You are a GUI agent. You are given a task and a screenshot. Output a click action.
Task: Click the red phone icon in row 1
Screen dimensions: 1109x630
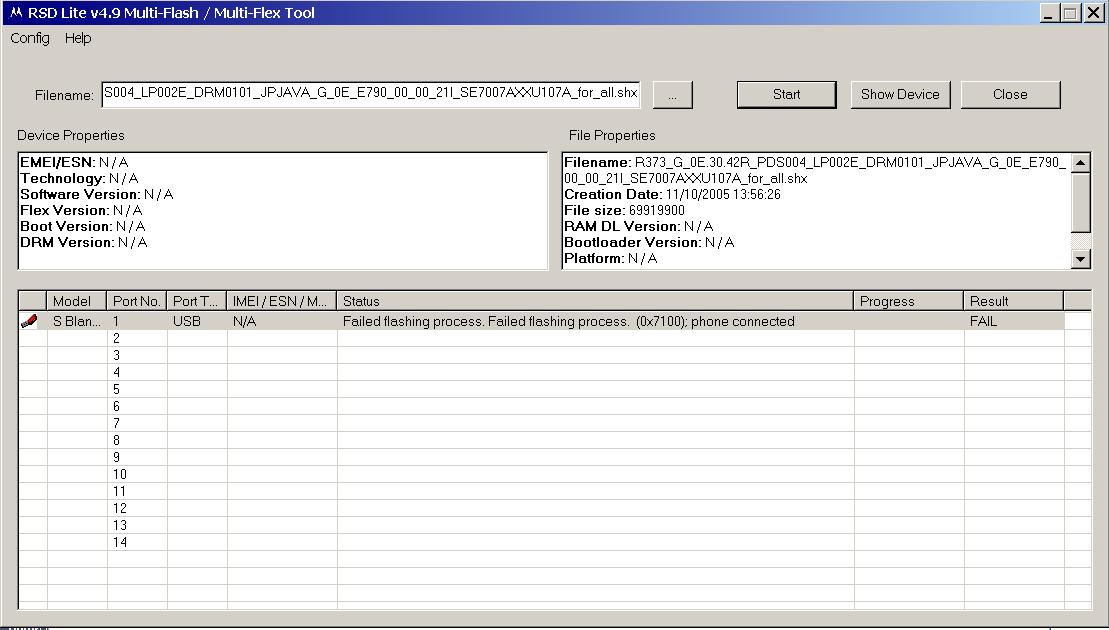(29, 322)
